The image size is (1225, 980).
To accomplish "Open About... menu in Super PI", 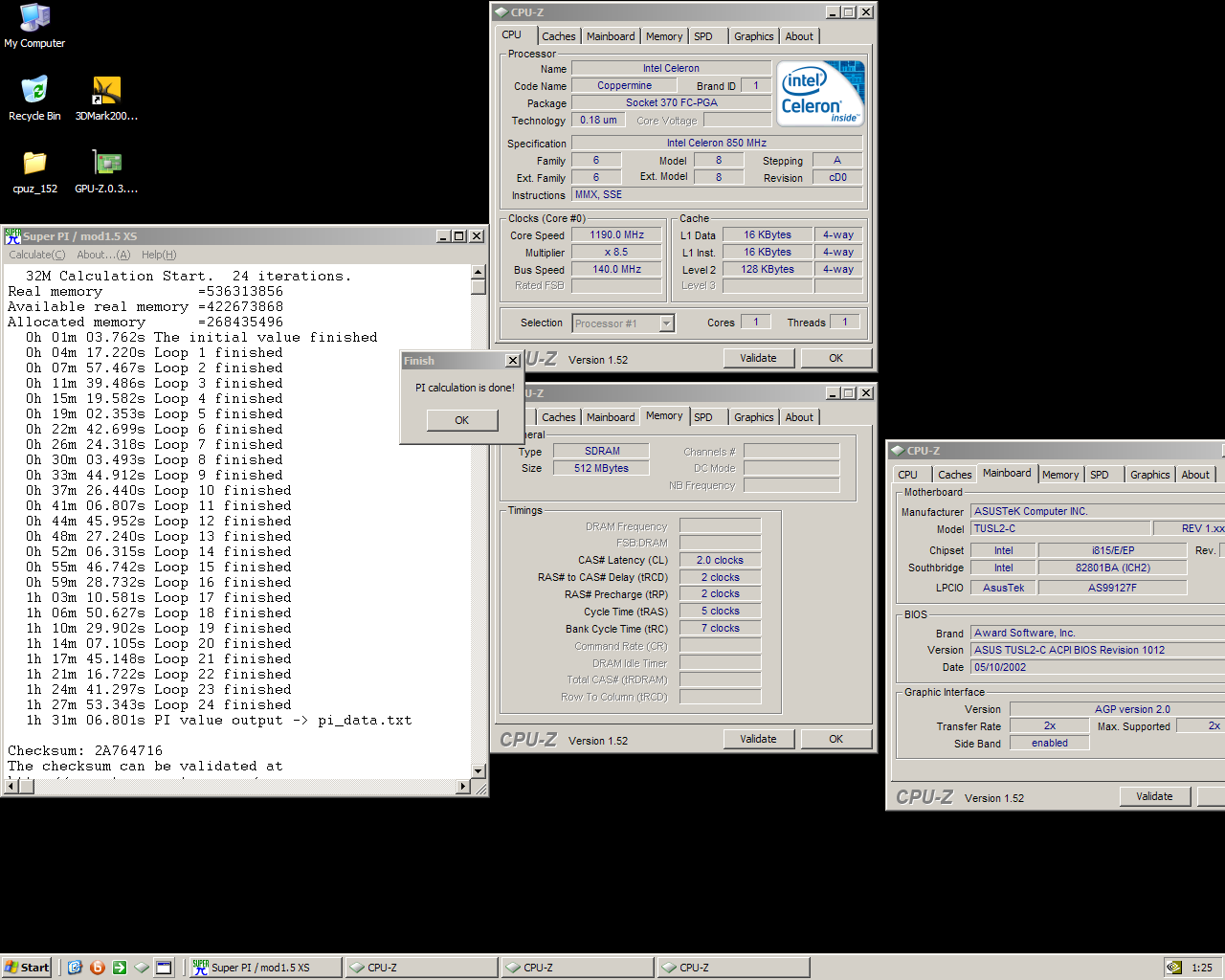I will pos(103,255).
